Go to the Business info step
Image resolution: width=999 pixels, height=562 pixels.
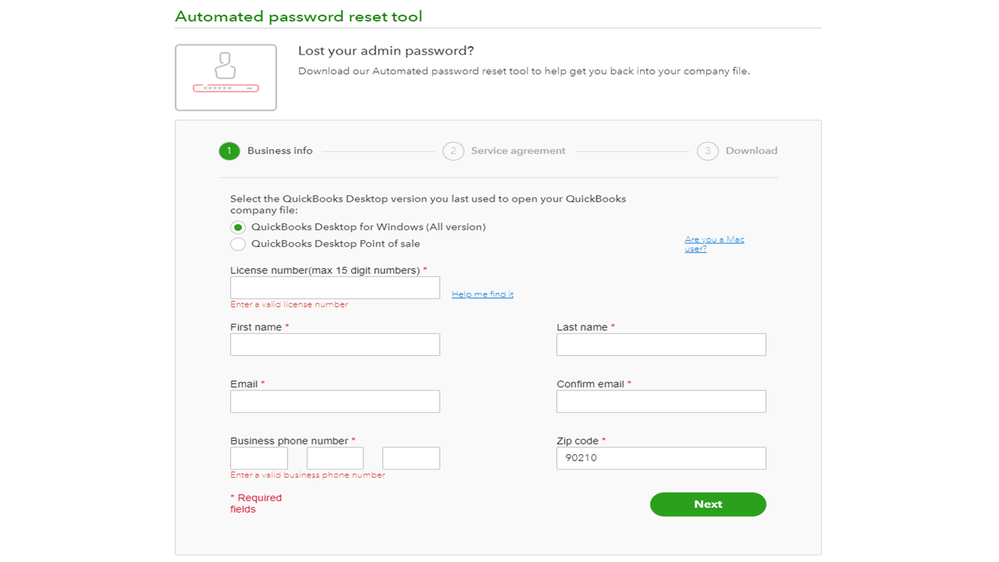pyautogui.click(x=280, y=151)
